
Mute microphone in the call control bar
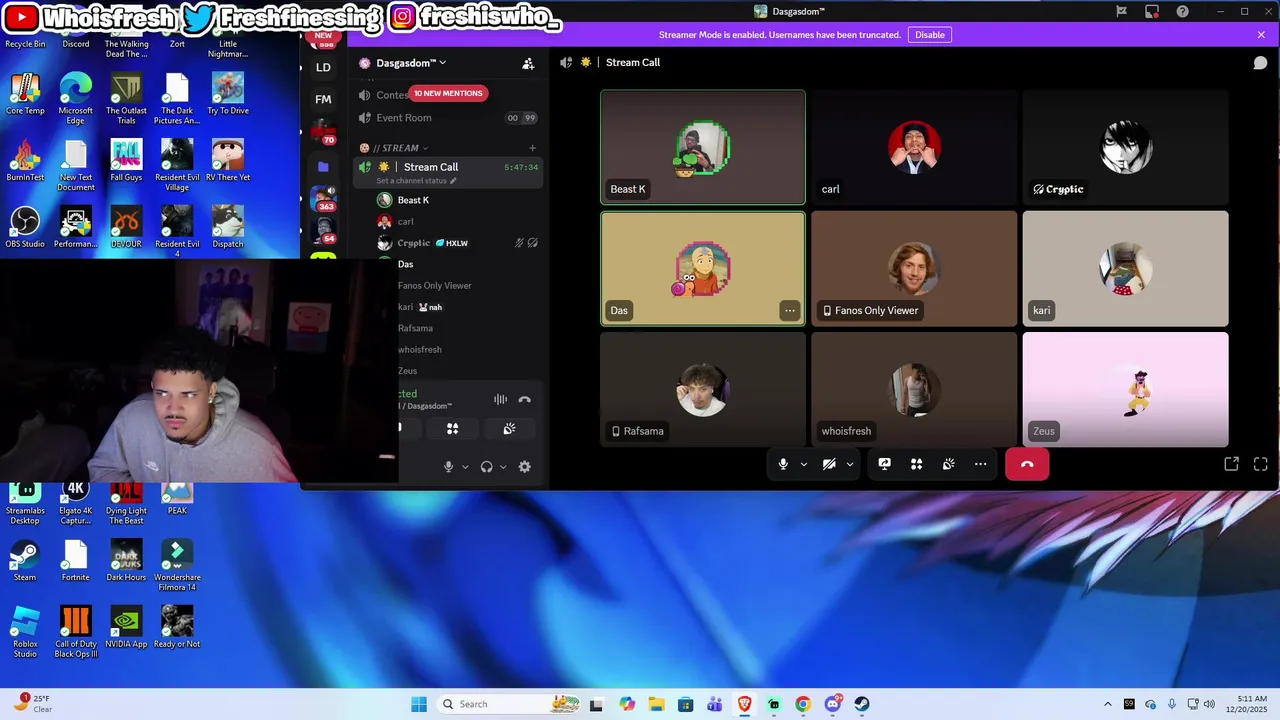tap(783, 464)
